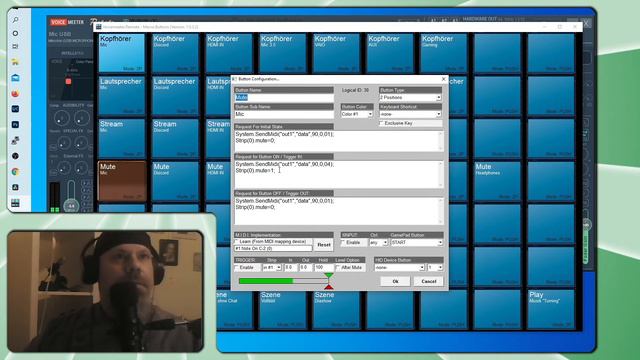The image size is (640, 360).
Task: Enable the Exclusive Key checkbox
Action: 382,123
